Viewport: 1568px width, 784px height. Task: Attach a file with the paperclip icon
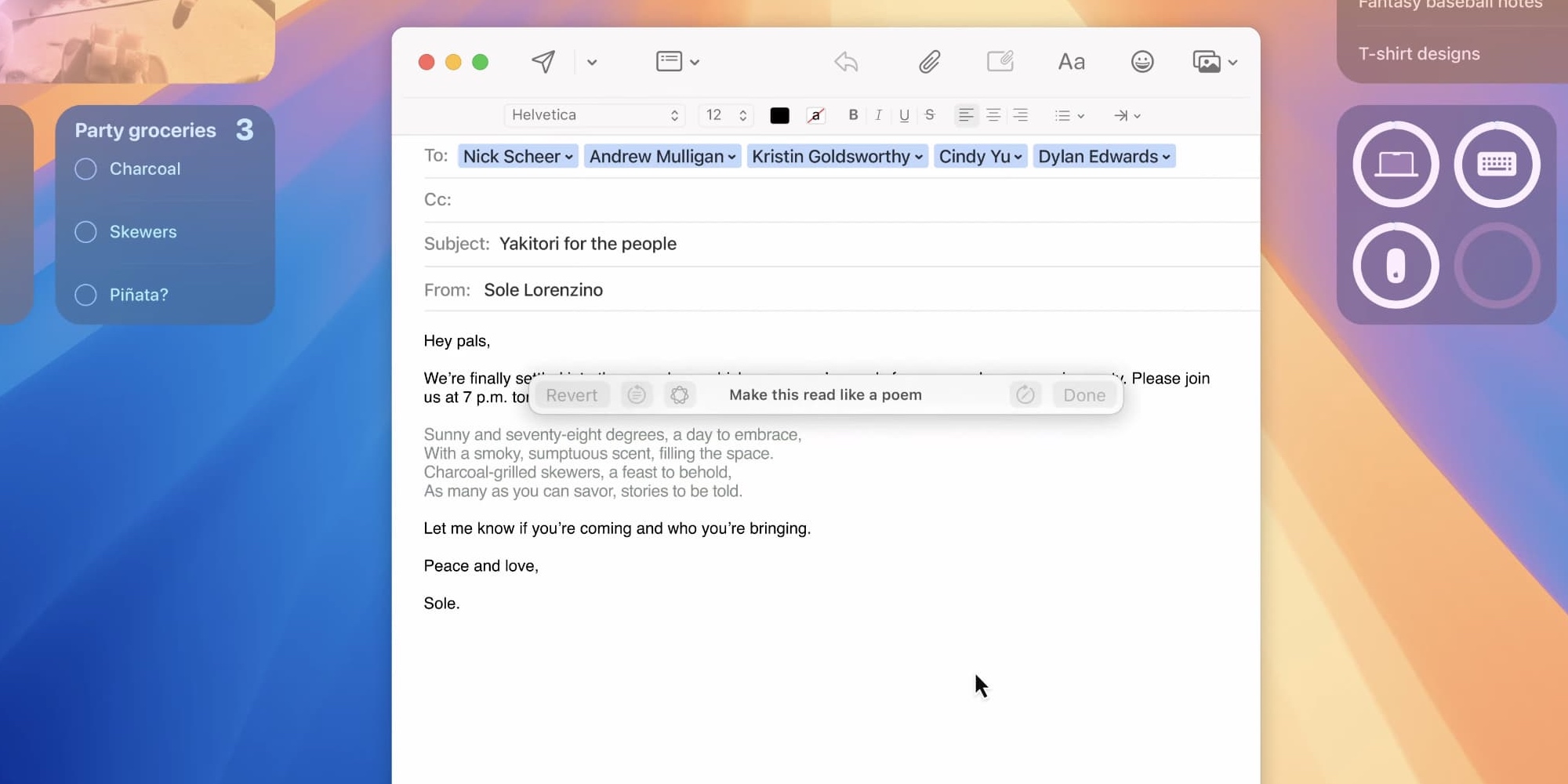point(929,61)
